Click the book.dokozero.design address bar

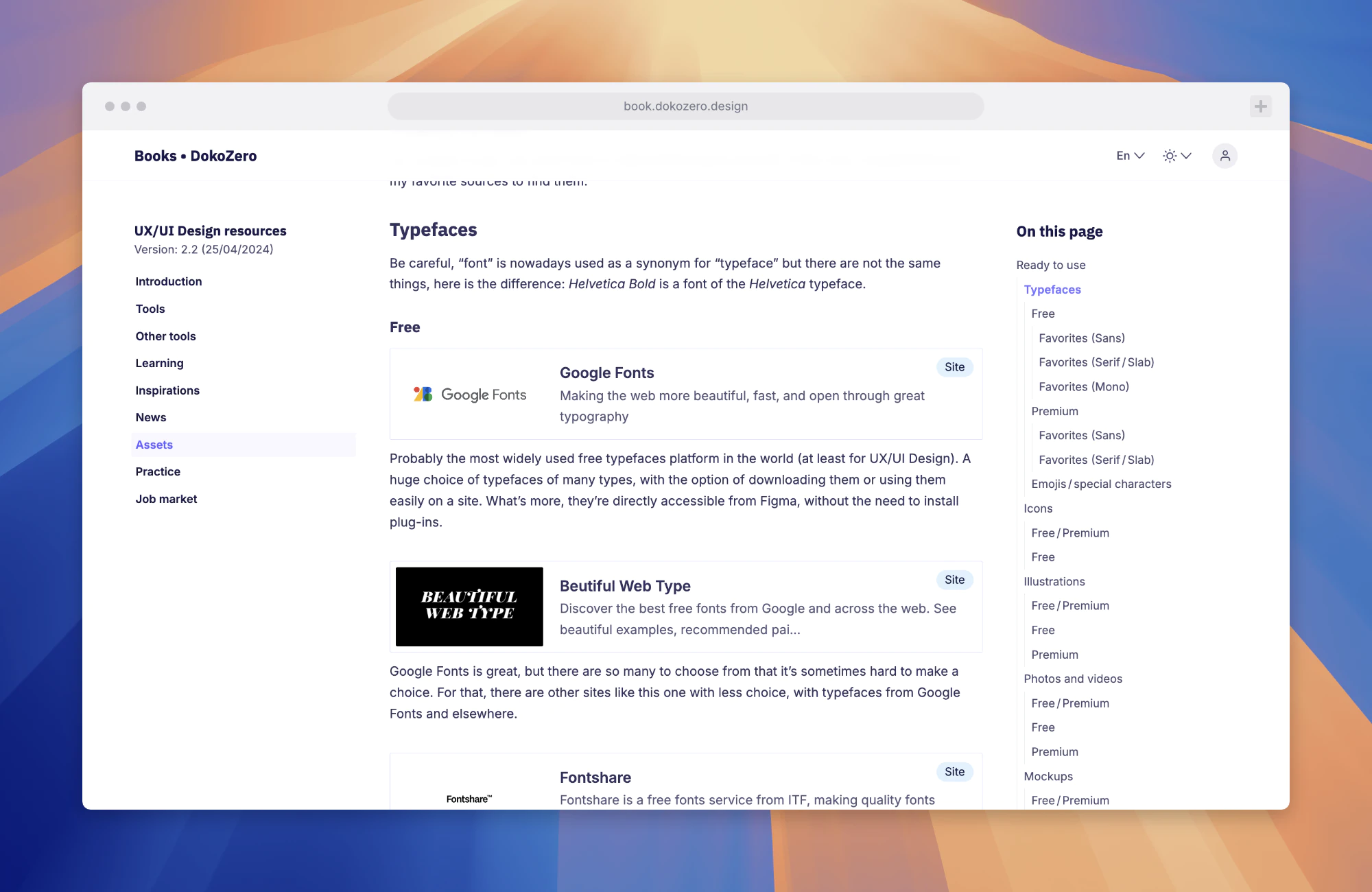pos(685,106)
